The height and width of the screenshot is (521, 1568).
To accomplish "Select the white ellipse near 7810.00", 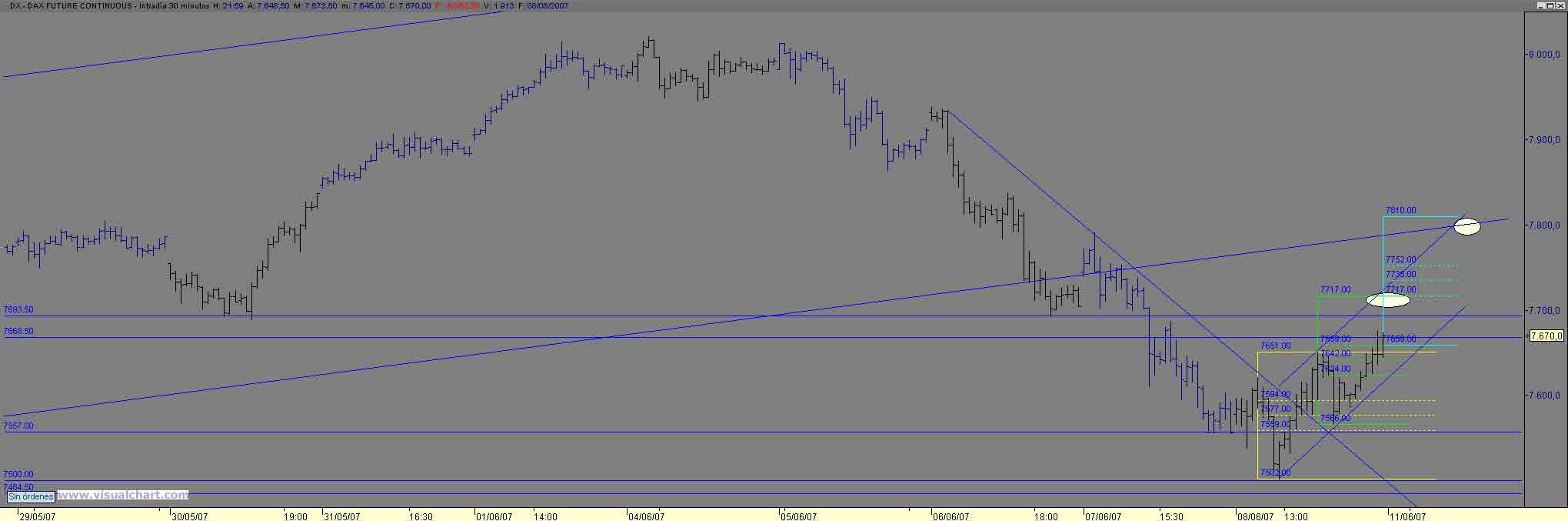I will pyautogui.click(x=1466, y=226).
